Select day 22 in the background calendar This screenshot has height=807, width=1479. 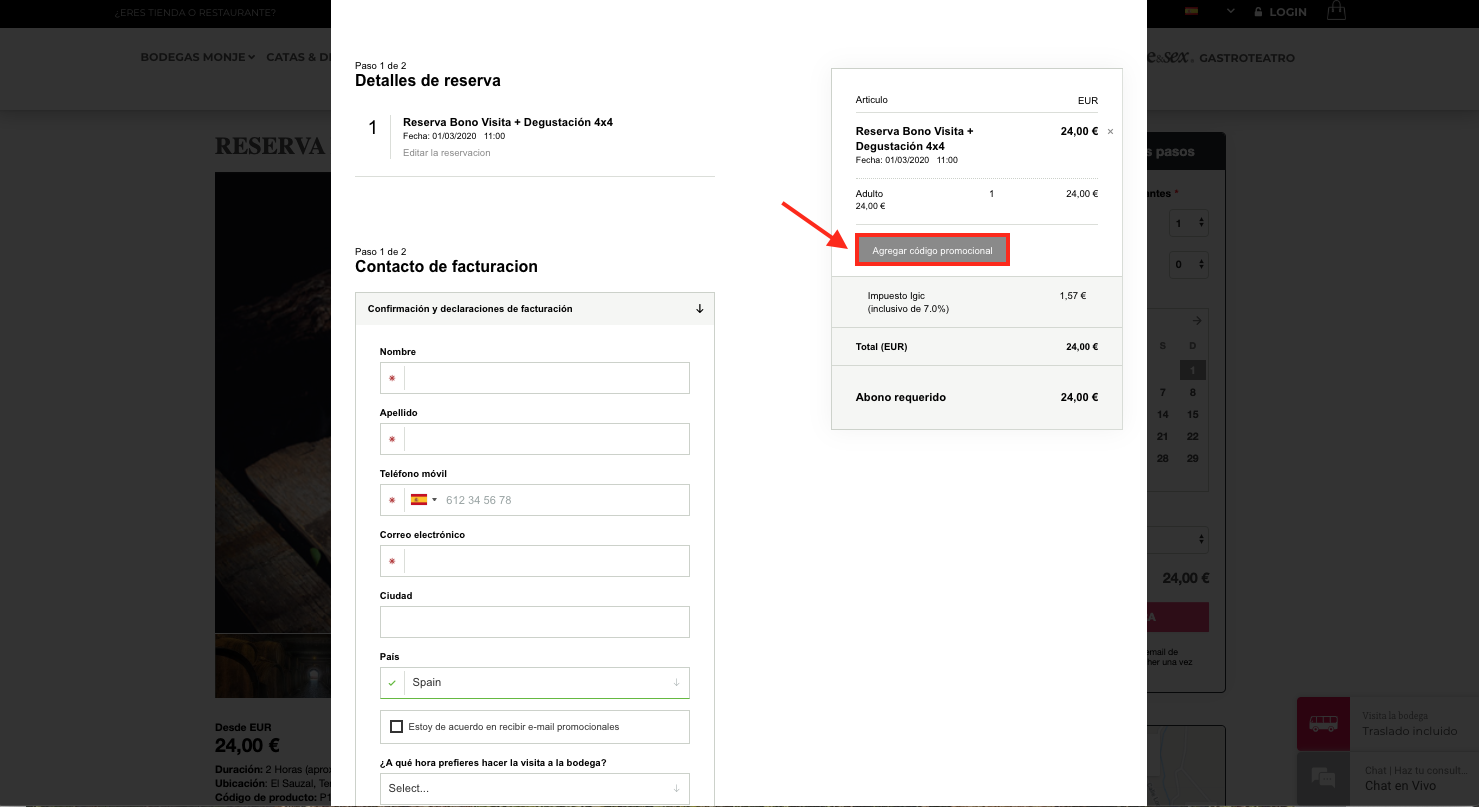point(1192,437)
